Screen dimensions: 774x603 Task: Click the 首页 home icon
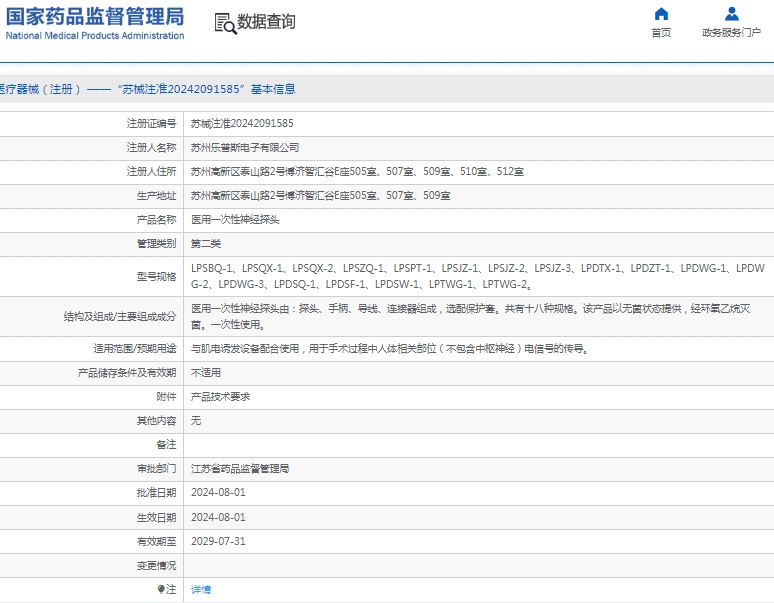point(661,14)
